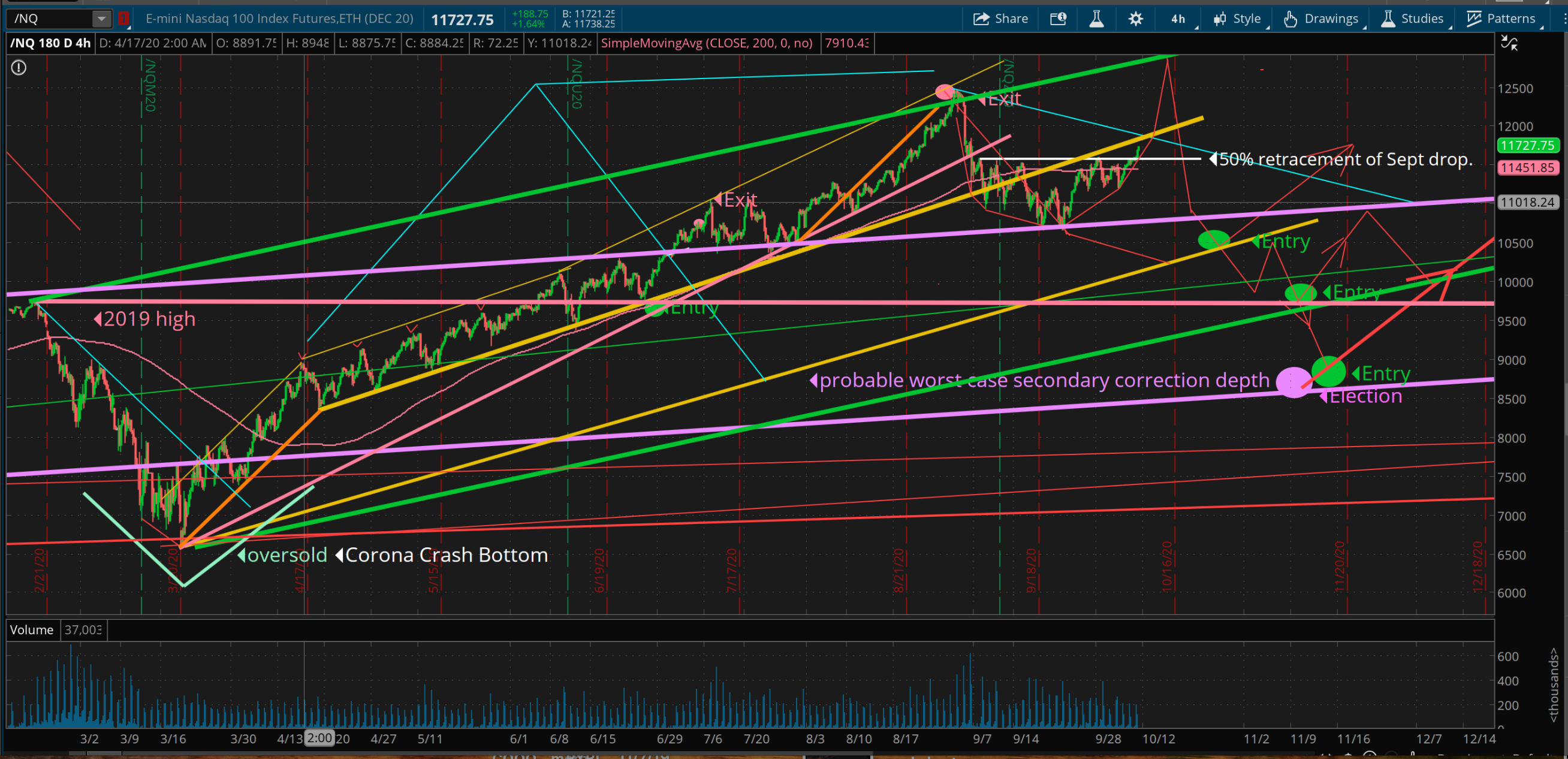Click the green 11727.75 price bubble
Image resolution: width=1568 pixels, height=759 pixels.
[1527, 146]
